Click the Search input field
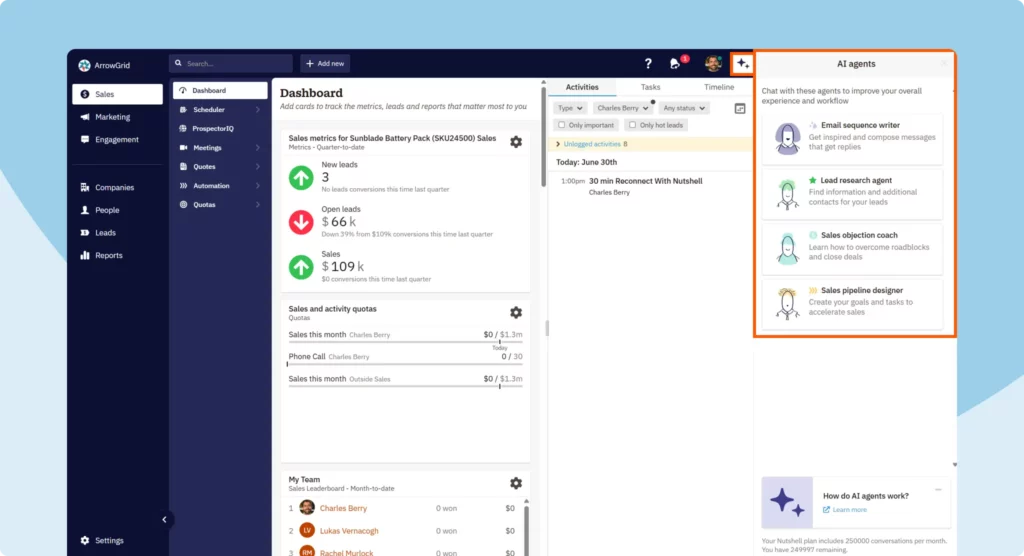 pyautogui.click(x=231, y=64)
